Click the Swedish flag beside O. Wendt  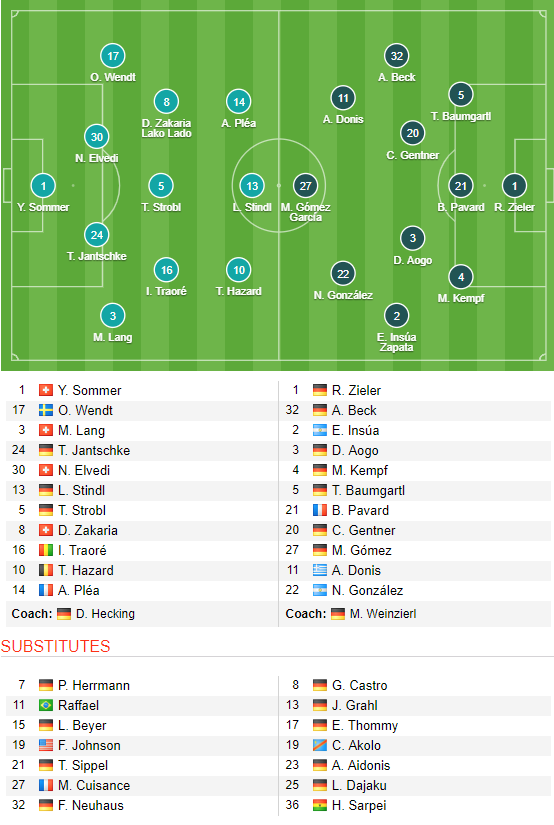pyautogui.click(x=46, y=410)
